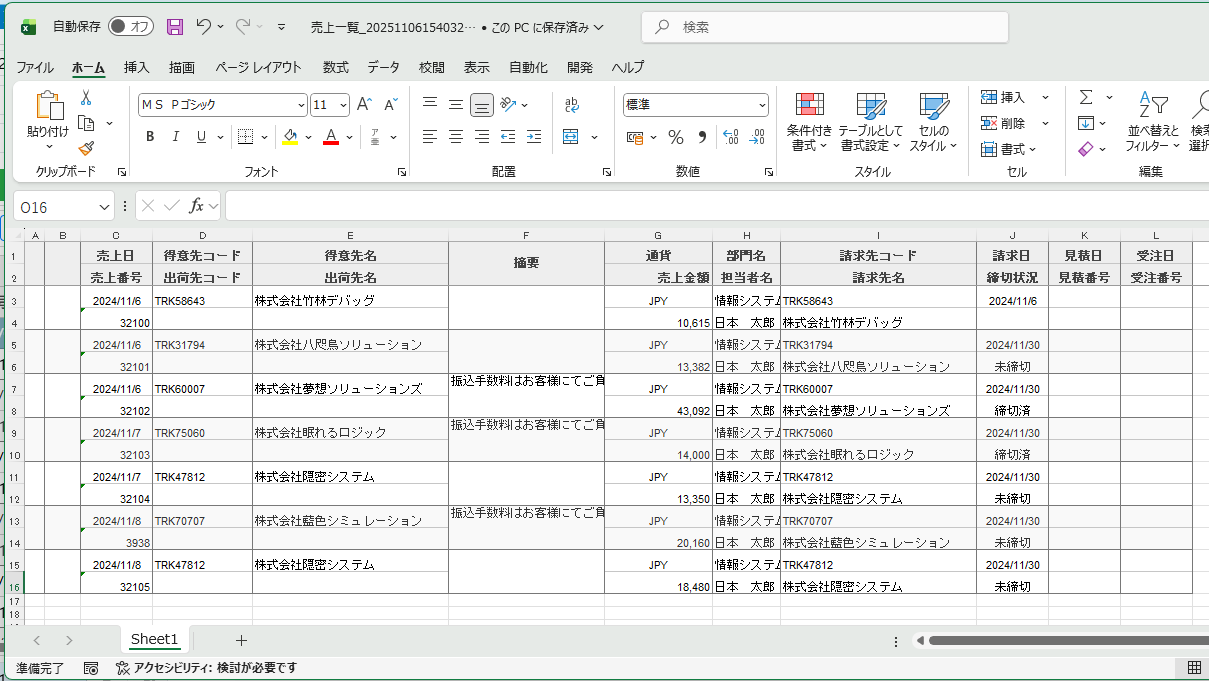Screen dimensions: 1209x681
Task: Click the Format Painter brush icon
Action: tap(86, 148)
